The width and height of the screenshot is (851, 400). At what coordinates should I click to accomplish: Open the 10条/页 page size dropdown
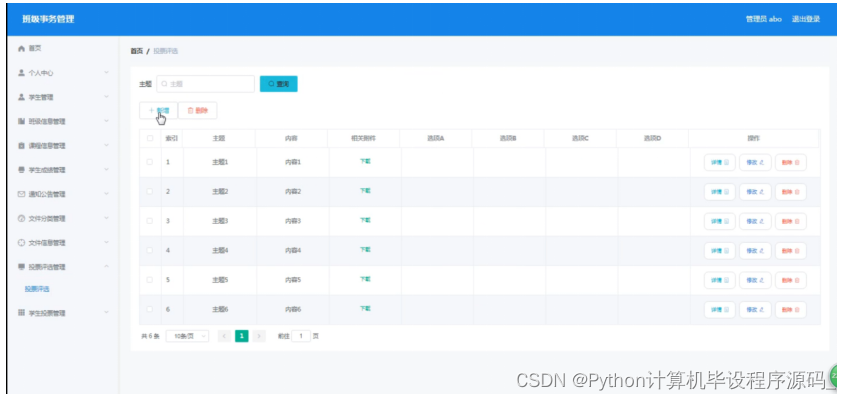point(187,336)
